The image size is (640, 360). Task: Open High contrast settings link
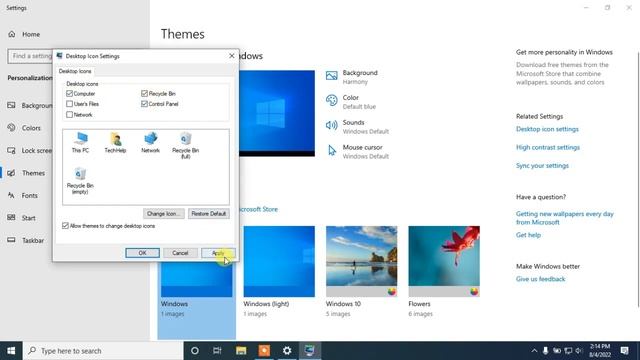(x=547, y=147)
